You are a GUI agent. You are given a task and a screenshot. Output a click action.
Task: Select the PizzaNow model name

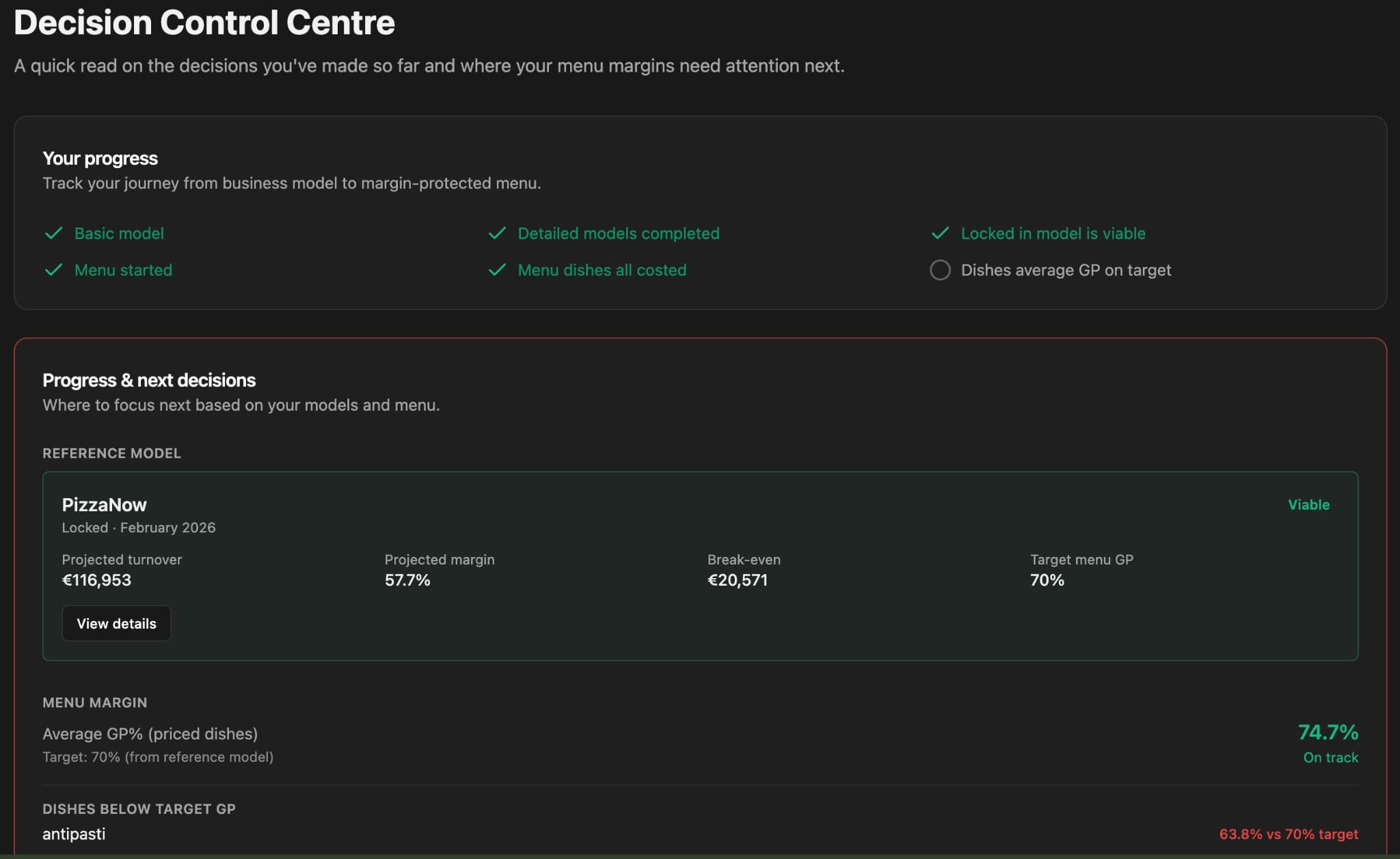[104, 504]
